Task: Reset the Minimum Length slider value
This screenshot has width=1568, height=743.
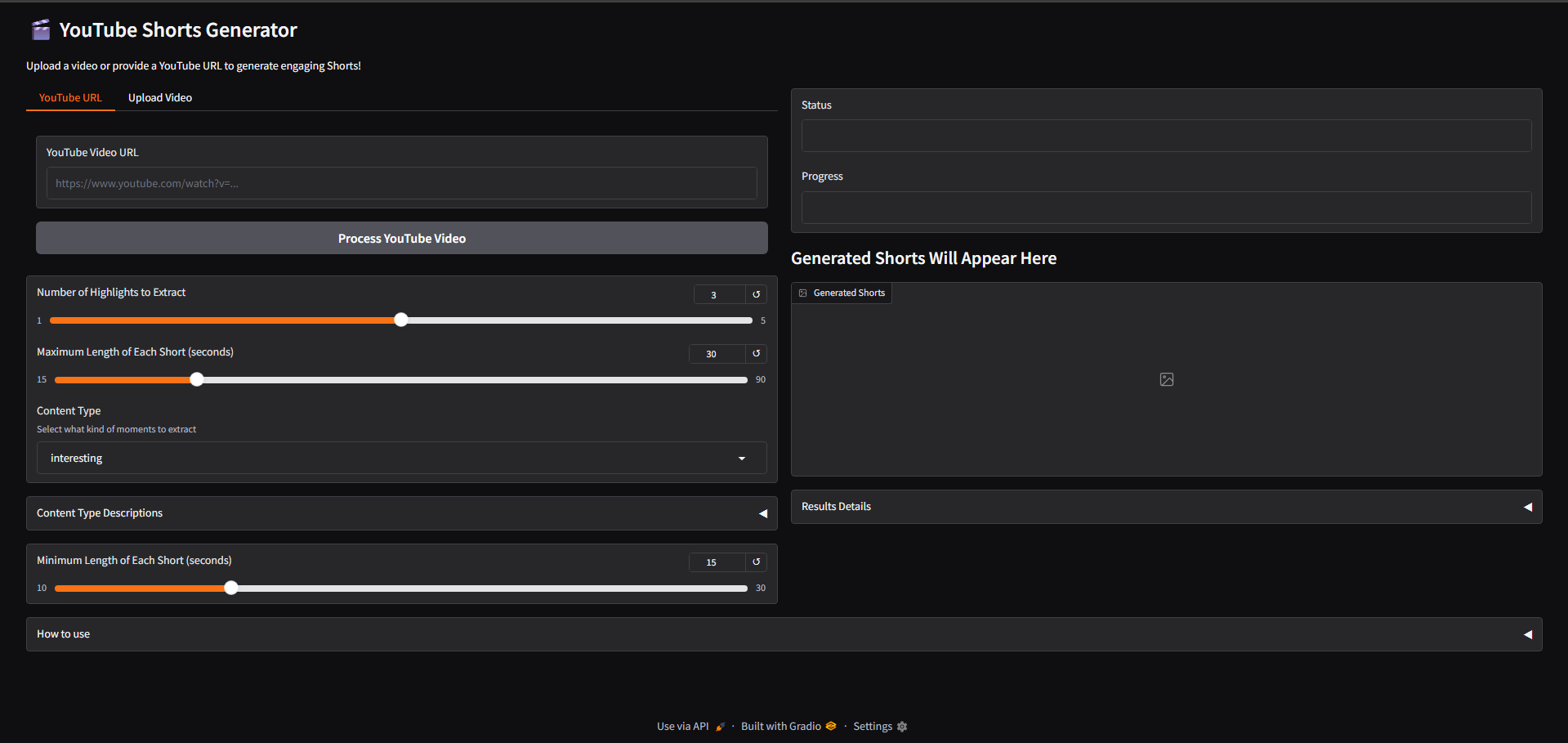Action: tap(756, 562)
